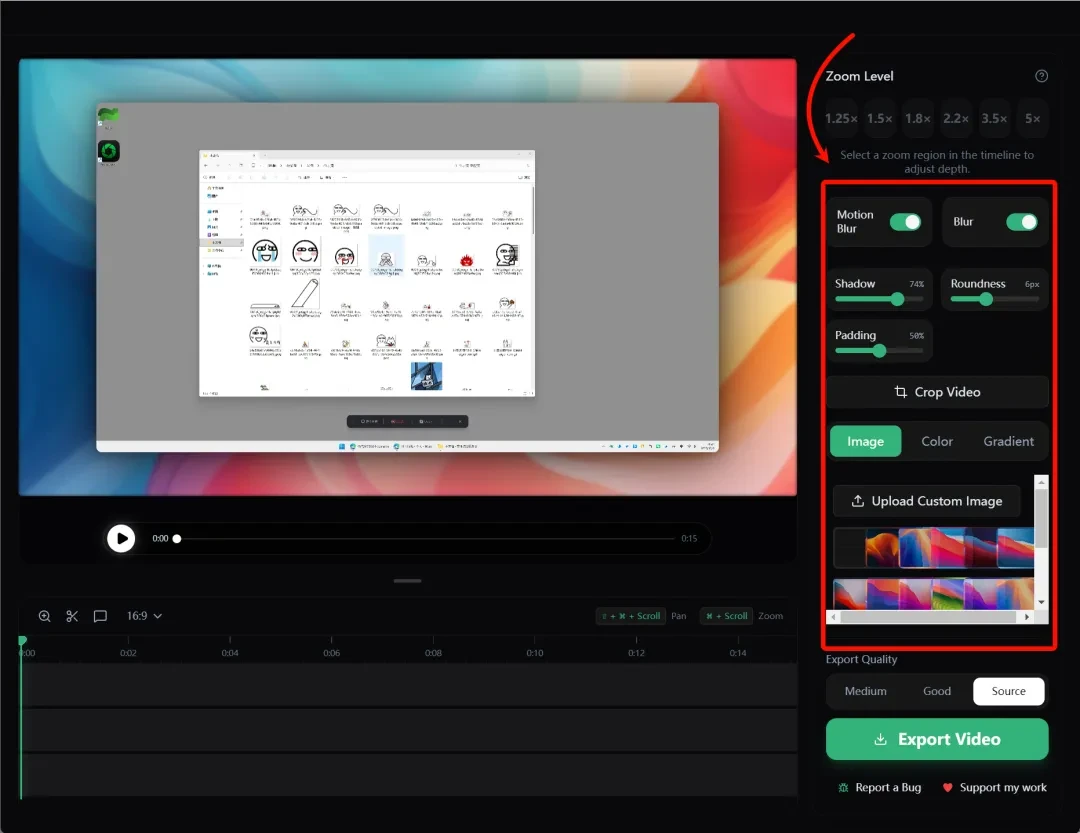This screenshot has height=833, width=1080.
Task: Play the video preview
Action: (x=121, y=539)
